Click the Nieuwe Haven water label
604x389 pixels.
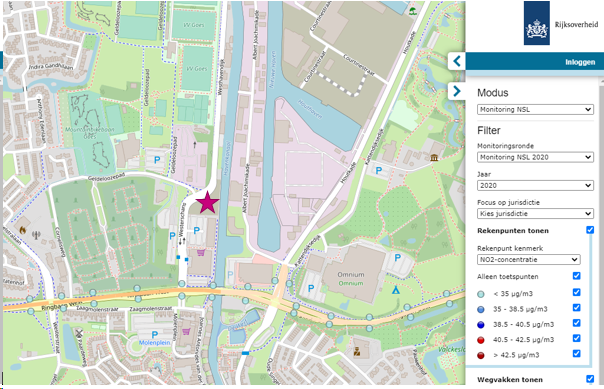tap(273, 69)
